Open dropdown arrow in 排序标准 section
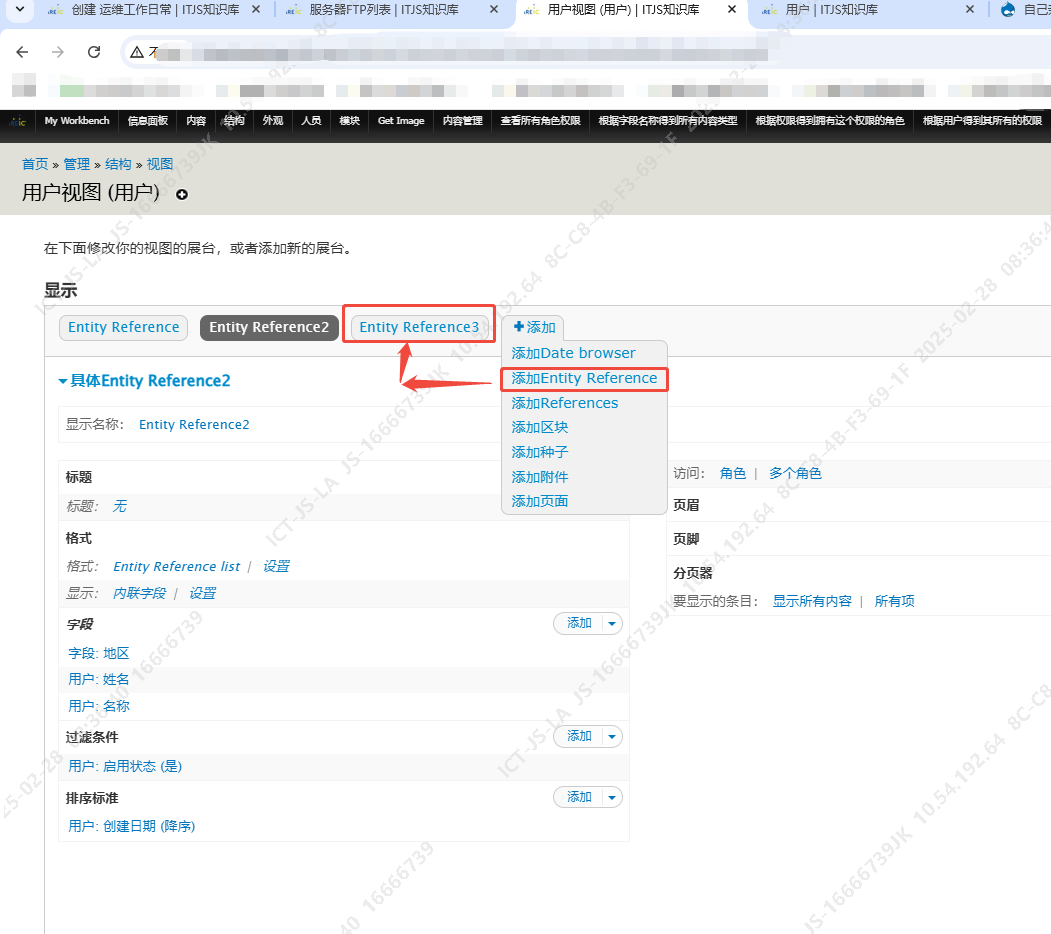The image size is (1051, 934). pos(612,797)
